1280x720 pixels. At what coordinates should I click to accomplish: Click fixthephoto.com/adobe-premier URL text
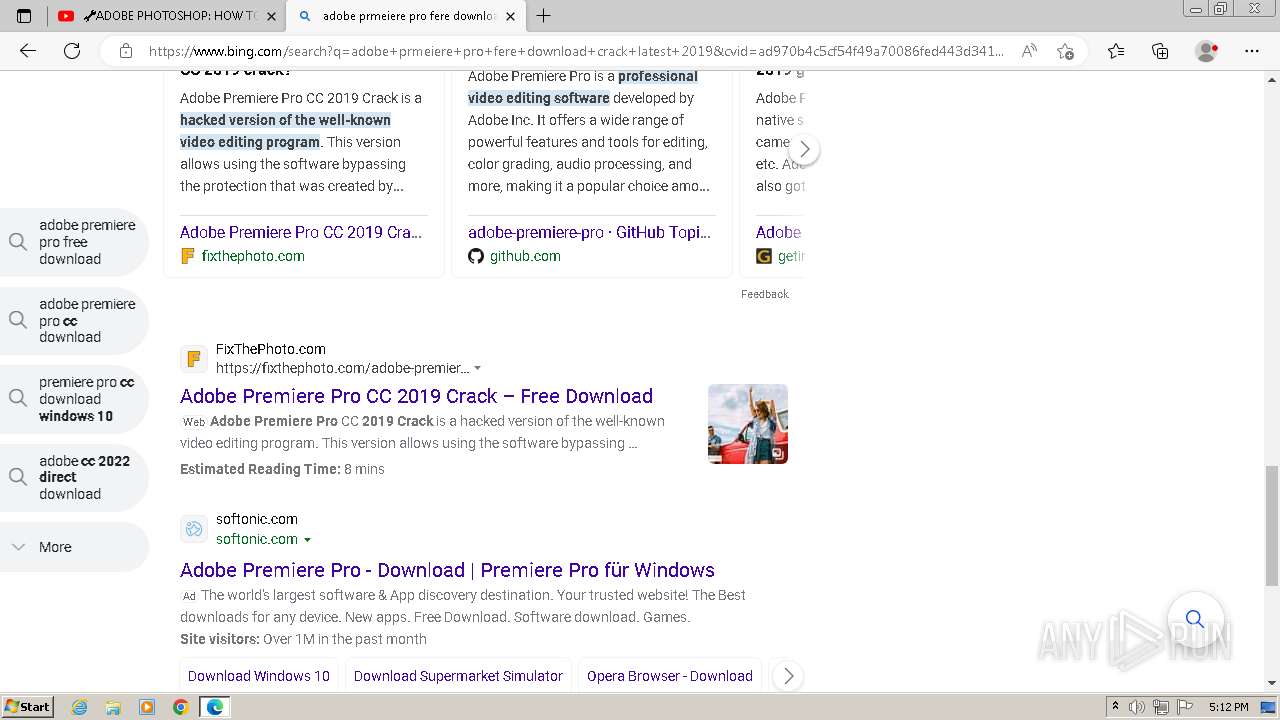[x=343, y=368]
